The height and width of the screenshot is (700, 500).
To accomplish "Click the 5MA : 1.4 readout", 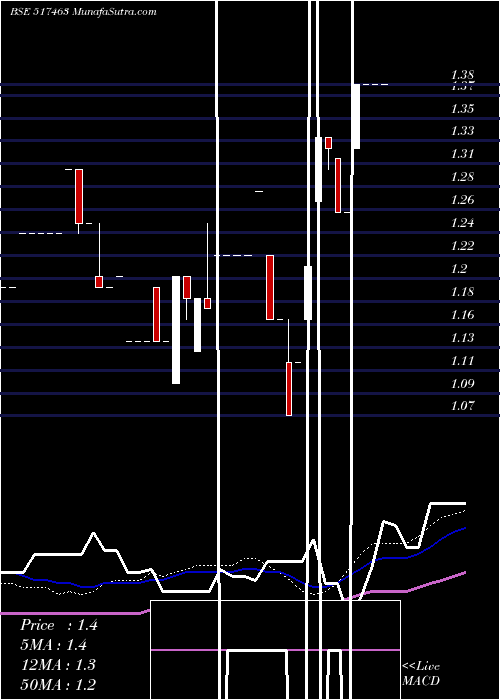I will click(x=53, y=645).
